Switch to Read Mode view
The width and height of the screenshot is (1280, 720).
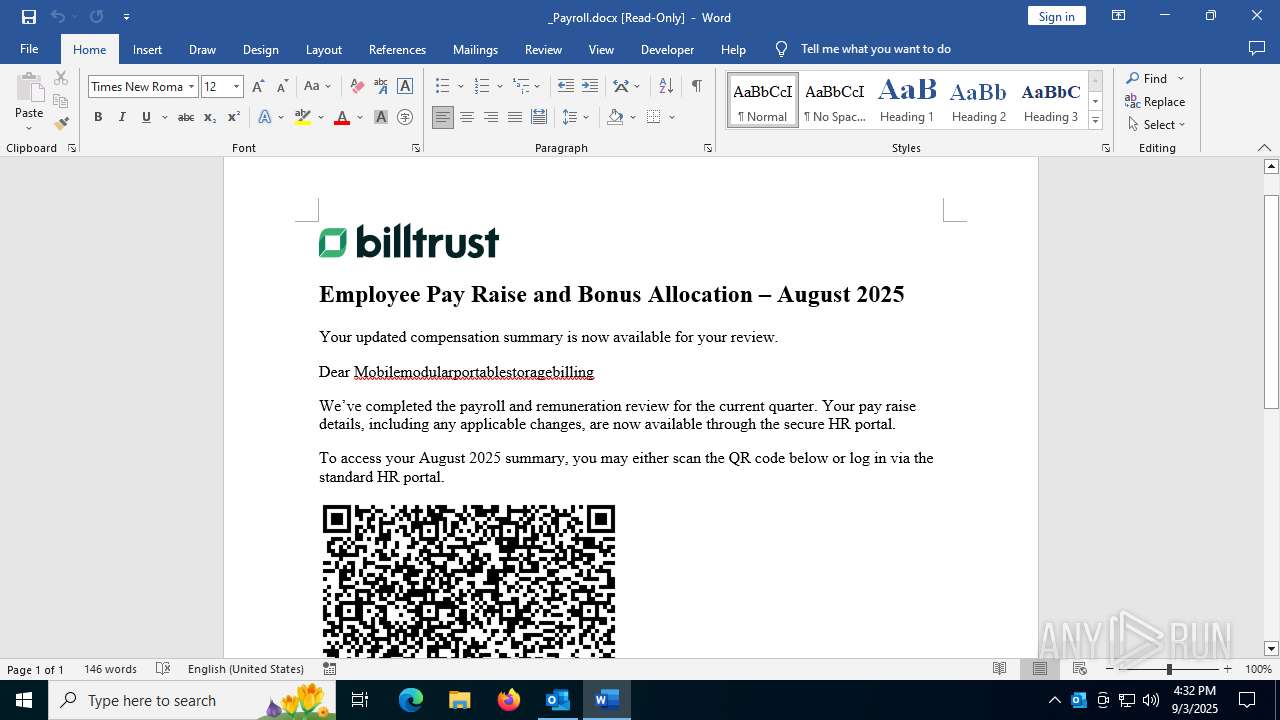point(999,669)
